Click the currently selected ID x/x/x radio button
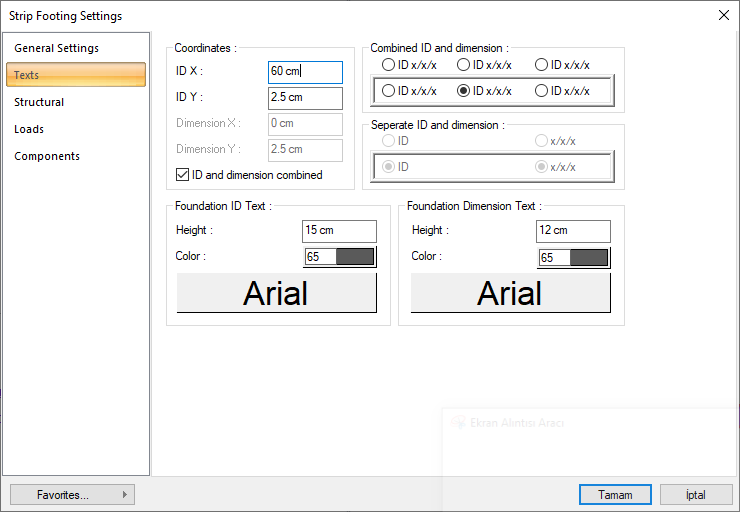The image size is (740, 512). click(464, 91)
